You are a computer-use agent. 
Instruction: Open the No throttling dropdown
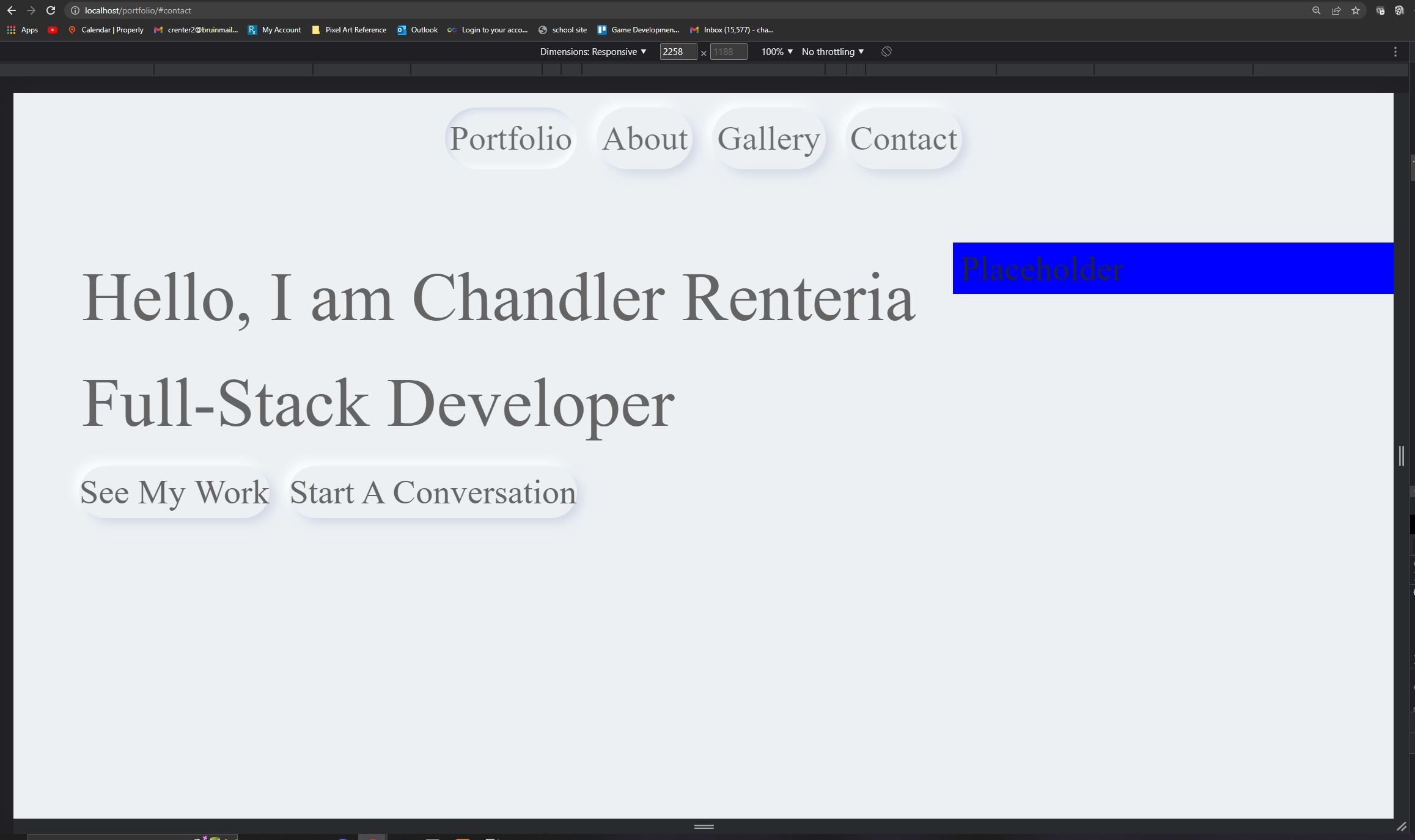point(832,52)
